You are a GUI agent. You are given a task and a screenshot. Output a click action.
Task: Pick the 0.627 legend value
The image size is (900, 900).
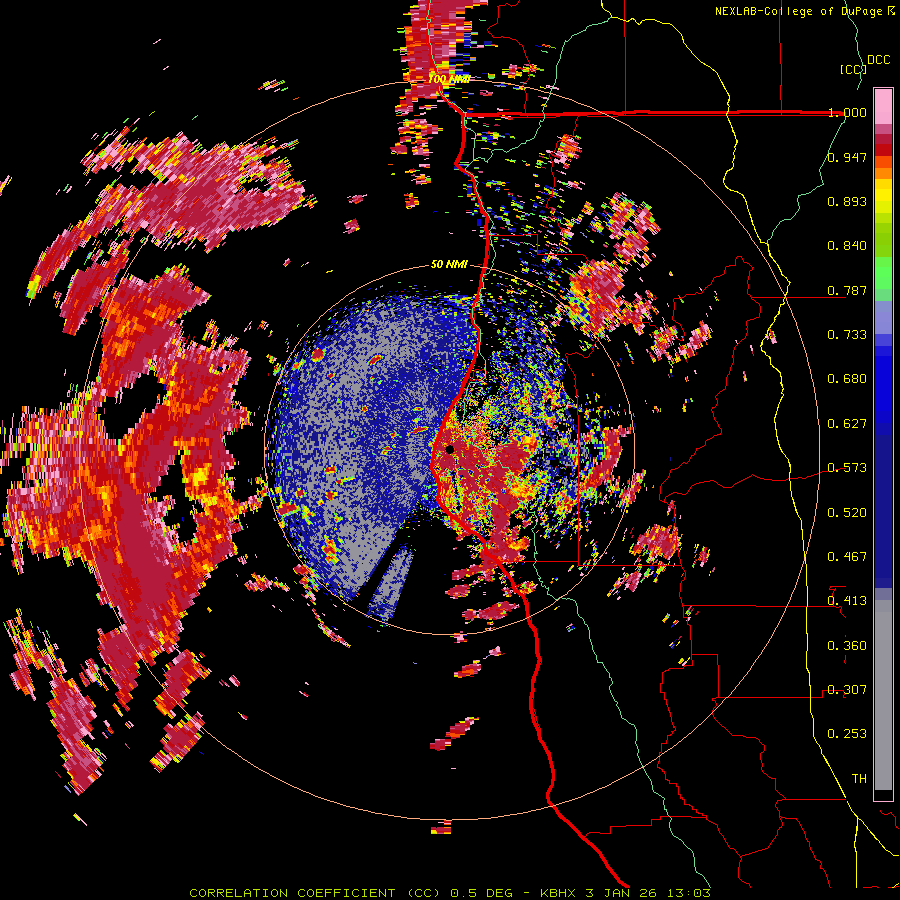coord(847,424)
